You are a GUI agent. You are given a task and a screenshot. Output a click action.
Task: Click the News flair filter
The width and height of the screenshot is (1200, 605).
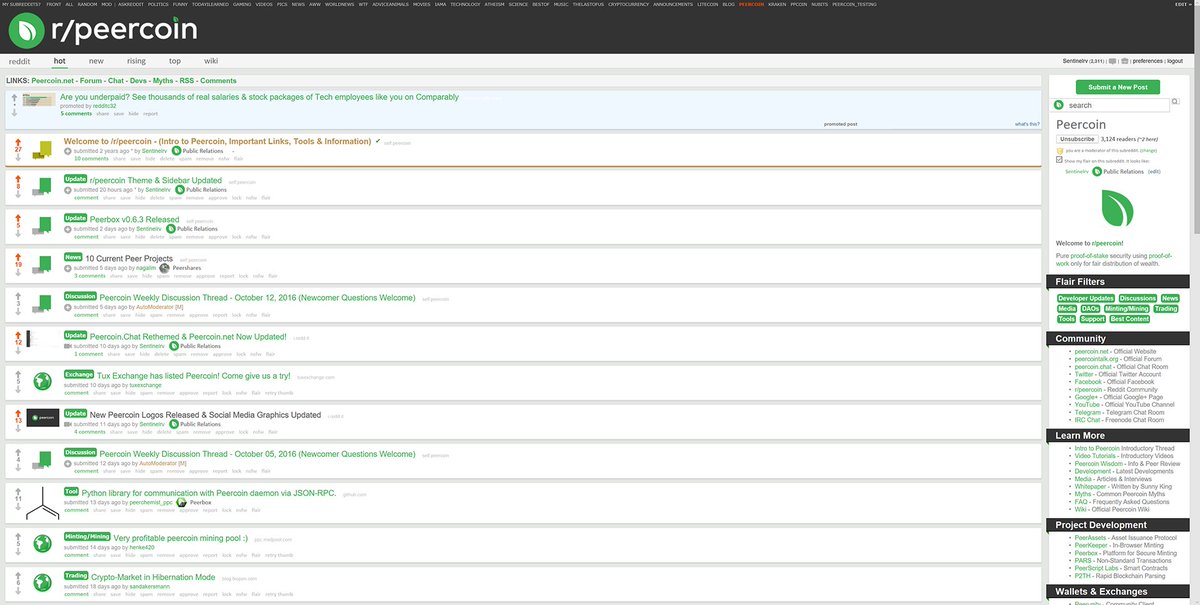1170,298
